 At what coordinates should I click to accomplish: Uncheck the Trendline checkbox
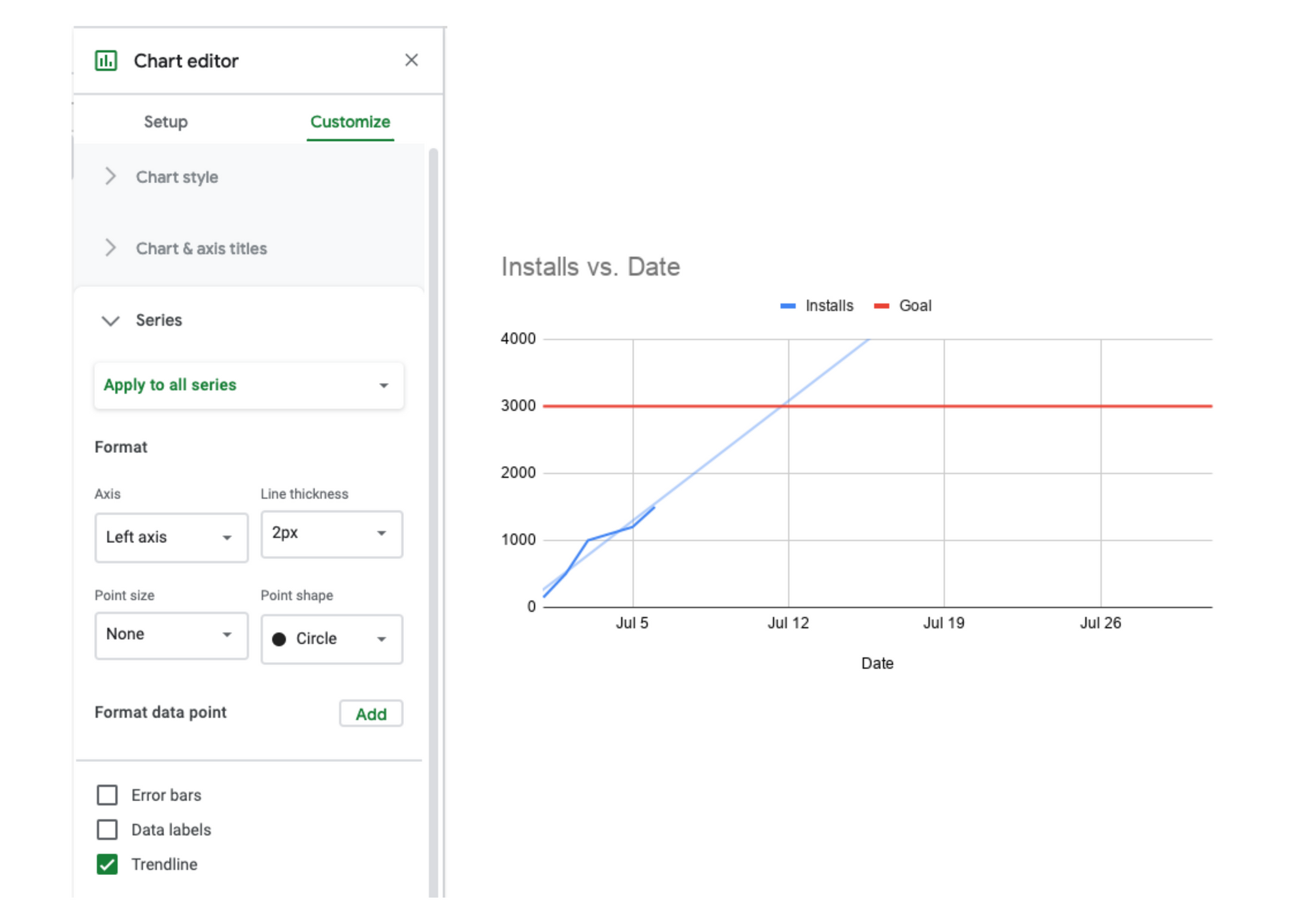click(107, 864)
